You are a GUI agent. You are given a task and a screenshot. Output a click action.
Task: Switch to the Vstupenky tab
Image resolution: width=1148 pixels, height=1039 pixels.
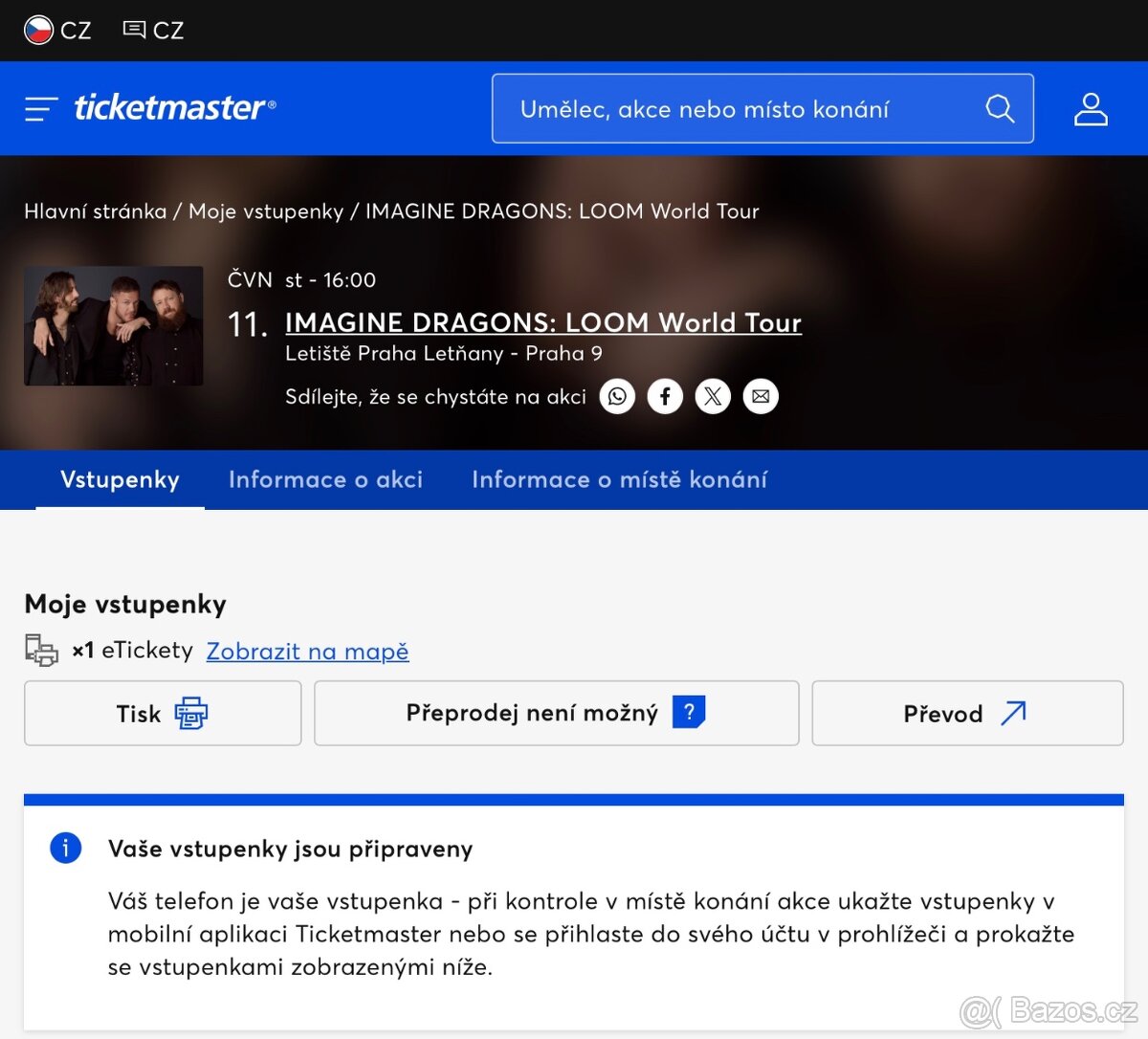120,479
